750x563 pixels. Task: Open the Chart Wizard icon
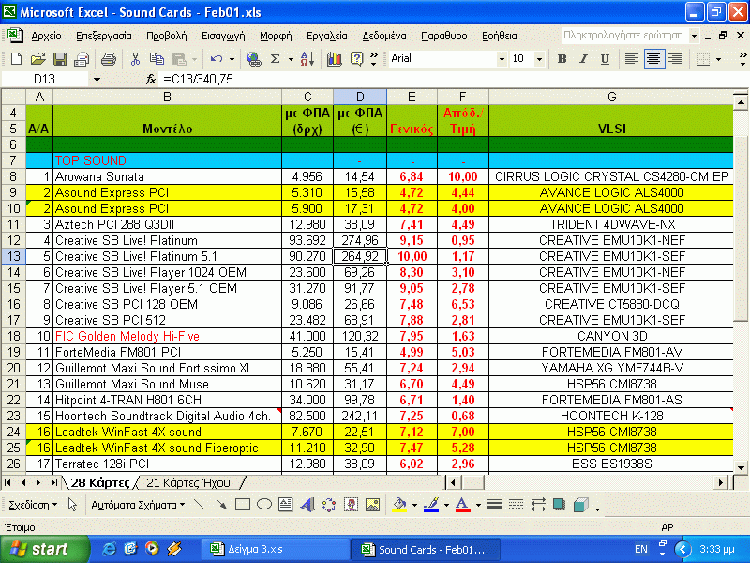click(x=334, y=59)
